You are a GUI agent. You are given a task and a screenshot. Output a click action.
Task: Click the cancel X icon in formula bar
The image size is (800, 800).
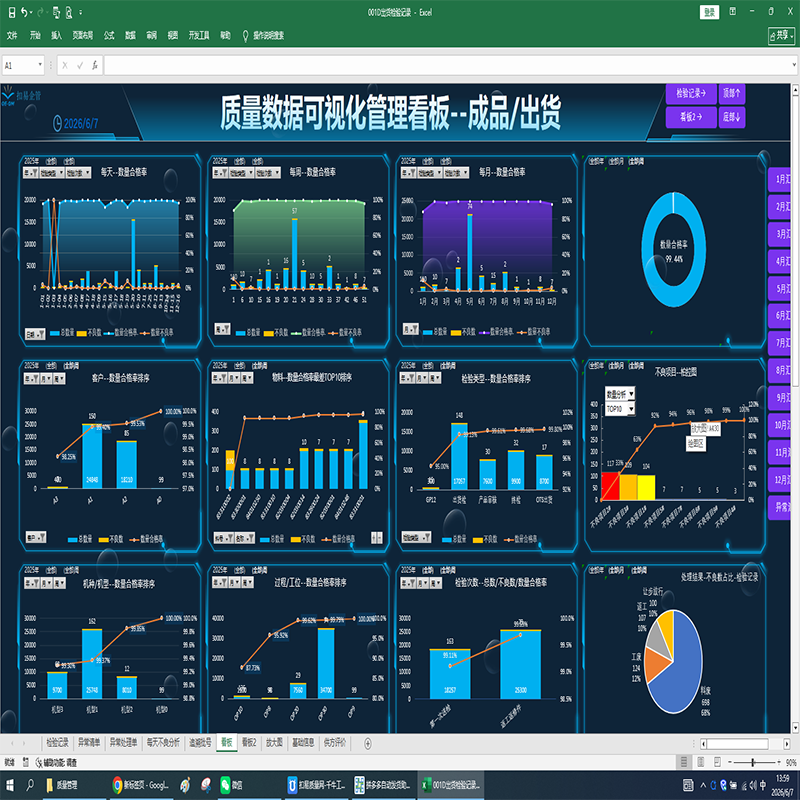click(x=65, y=65)
